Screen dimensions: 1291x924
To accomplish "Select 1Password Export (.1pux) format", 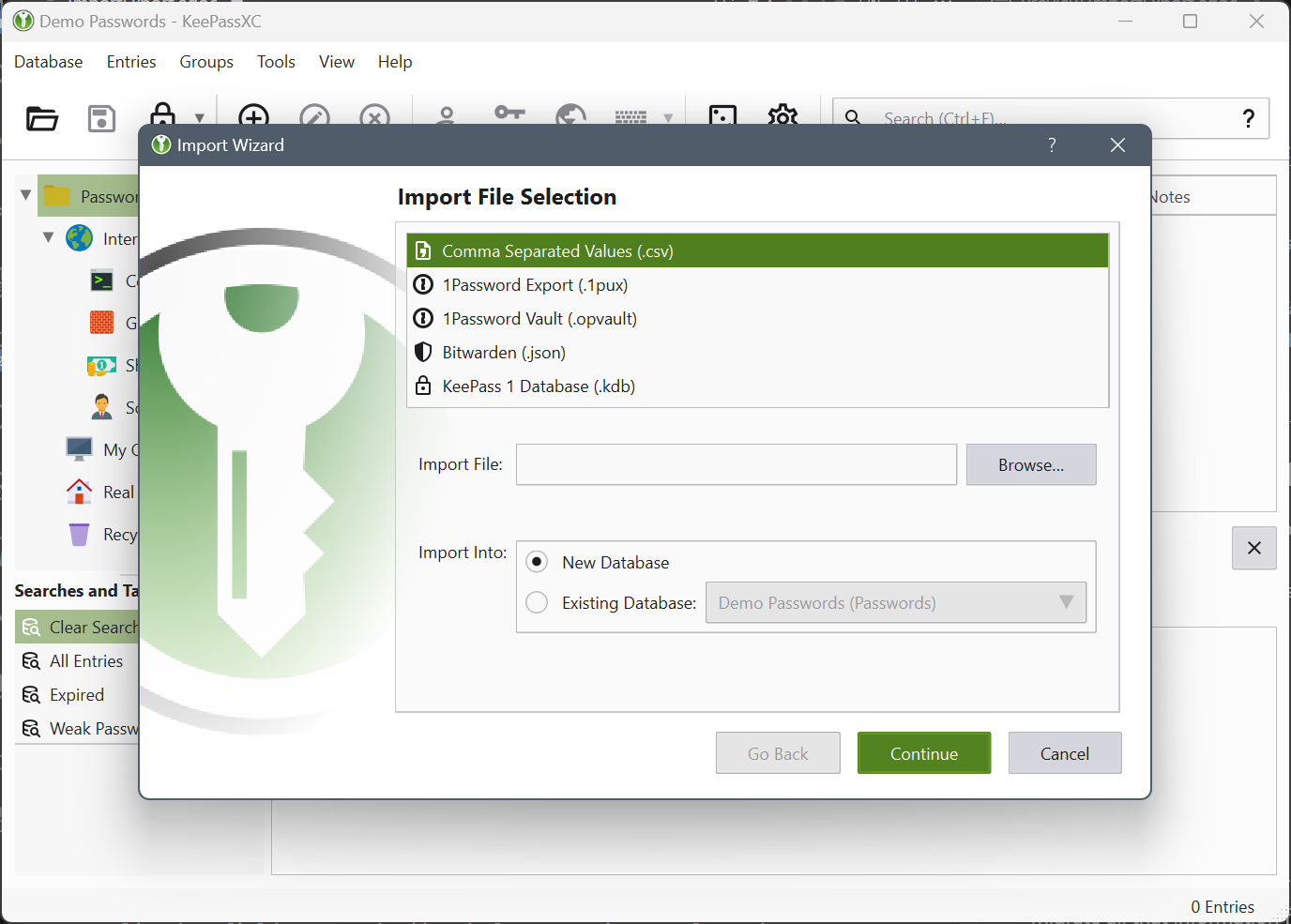I will tap(758, 284).
